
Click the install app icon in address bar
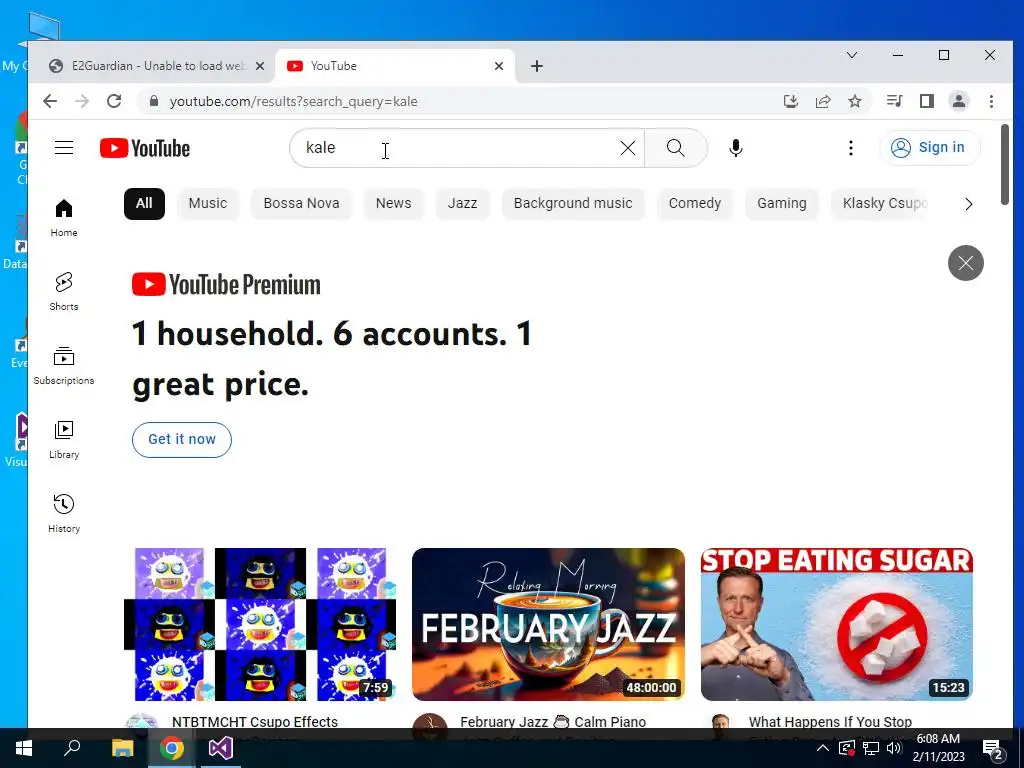(791, 101)
